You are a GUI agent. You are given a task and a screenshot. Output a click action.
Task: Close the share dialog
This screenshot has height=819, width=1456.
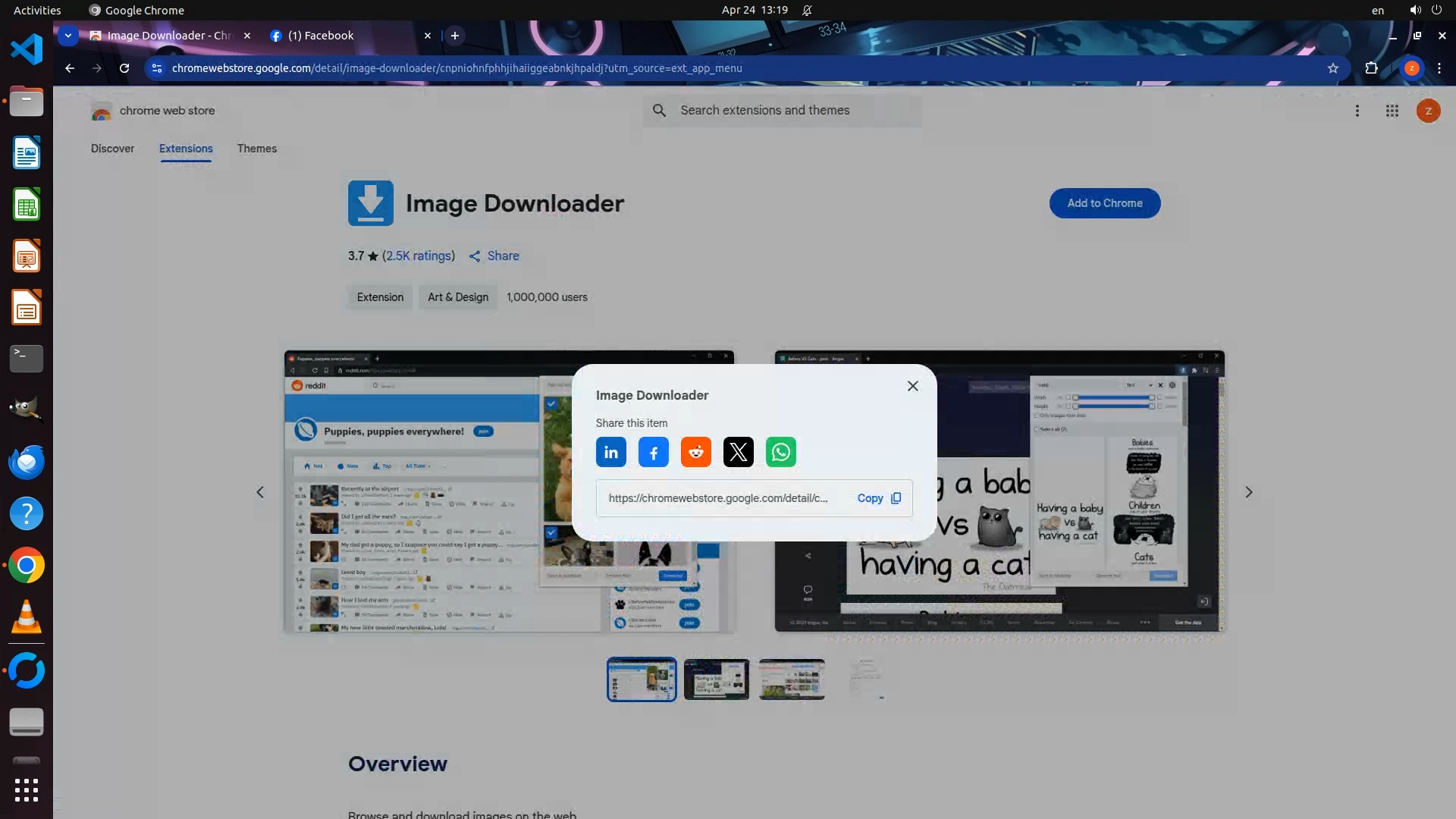[x=912, y=386]
